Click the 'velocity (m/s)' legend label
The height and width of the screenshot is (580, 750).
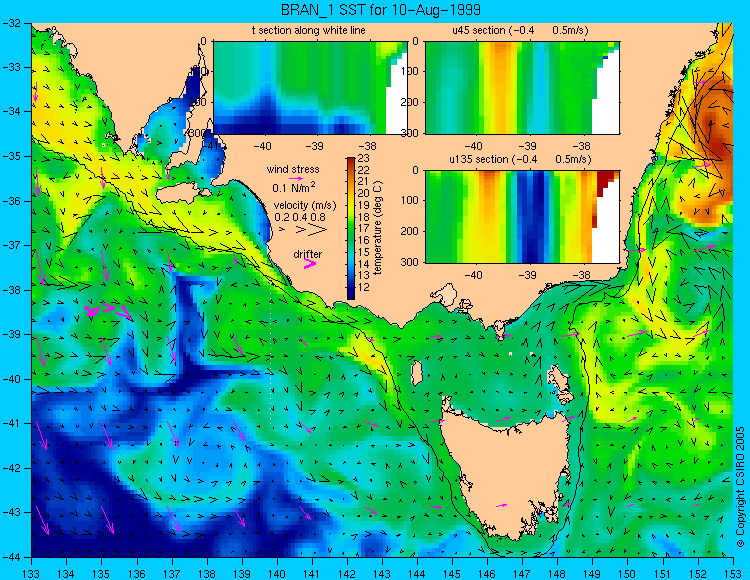[305, 205]
